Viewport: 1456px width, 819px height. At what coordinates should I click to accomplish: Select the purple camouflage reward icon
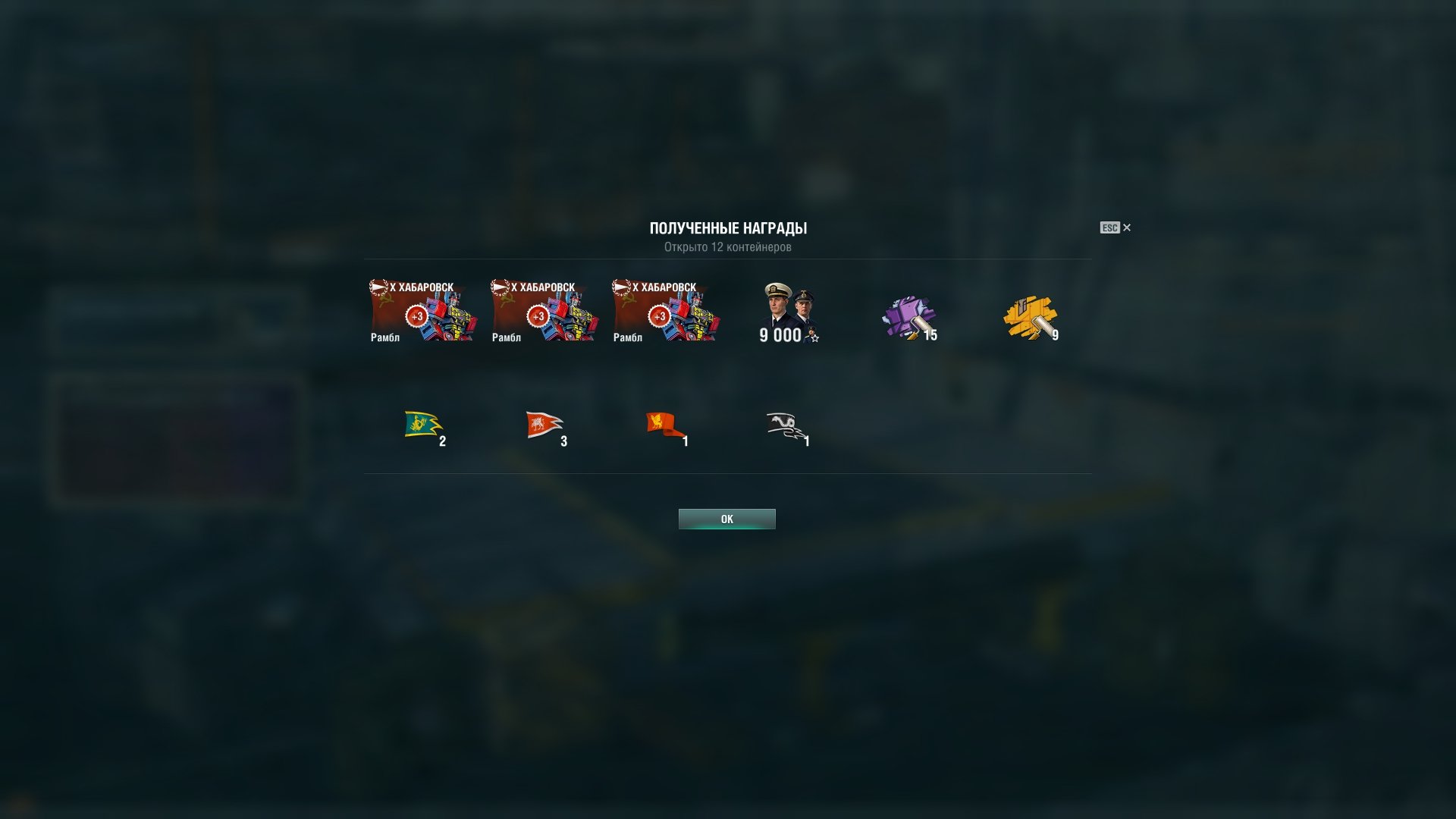tap(910, 318)
